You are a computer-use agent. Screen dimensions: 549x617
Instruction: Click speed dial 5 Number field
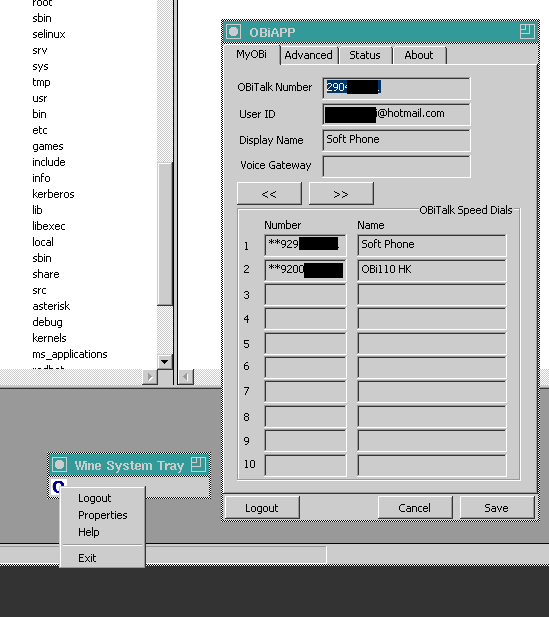tap(305, 344)
